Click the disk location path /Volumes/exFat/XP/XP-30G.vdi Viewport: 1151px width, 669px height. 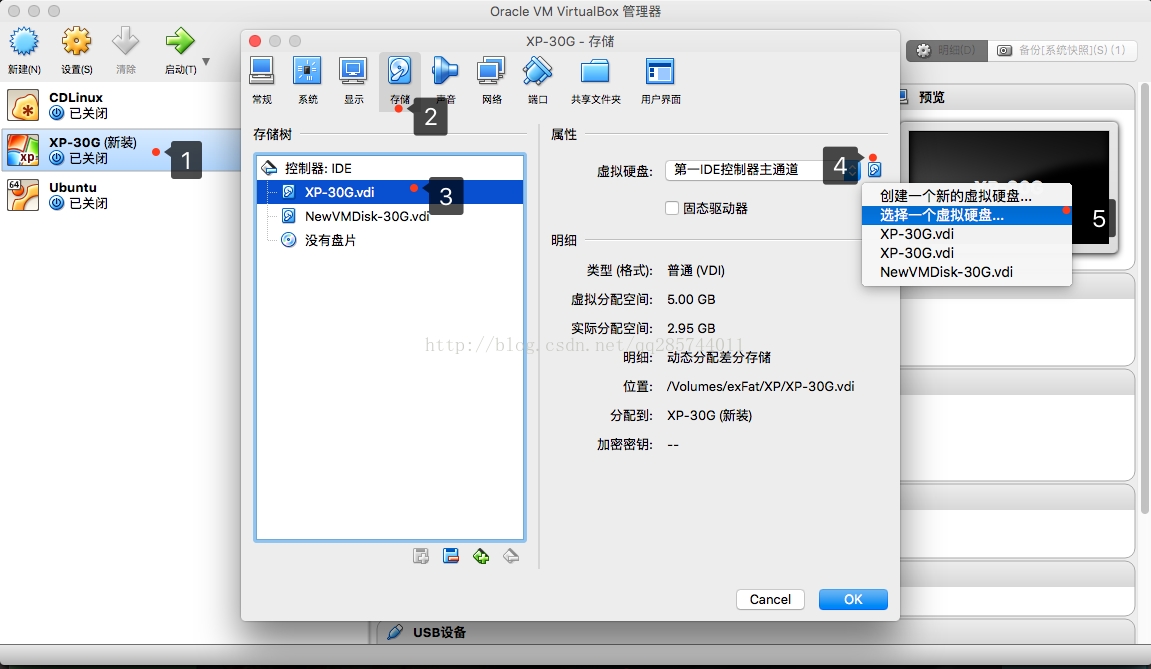(760, 386)
